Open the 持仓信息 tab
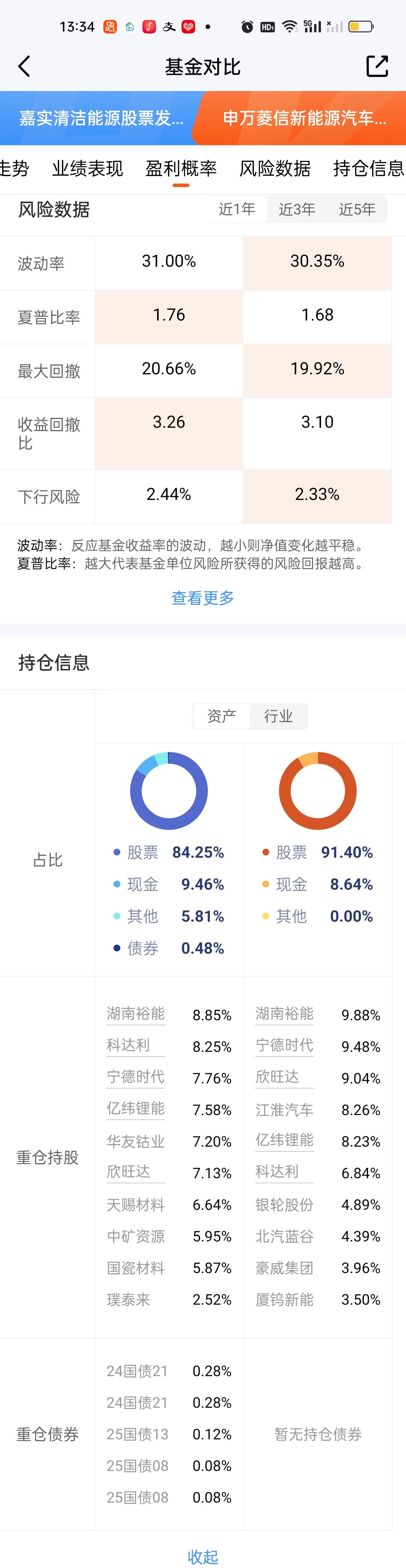The height and width of the screenshot is (1568, 406). [369, 169]
